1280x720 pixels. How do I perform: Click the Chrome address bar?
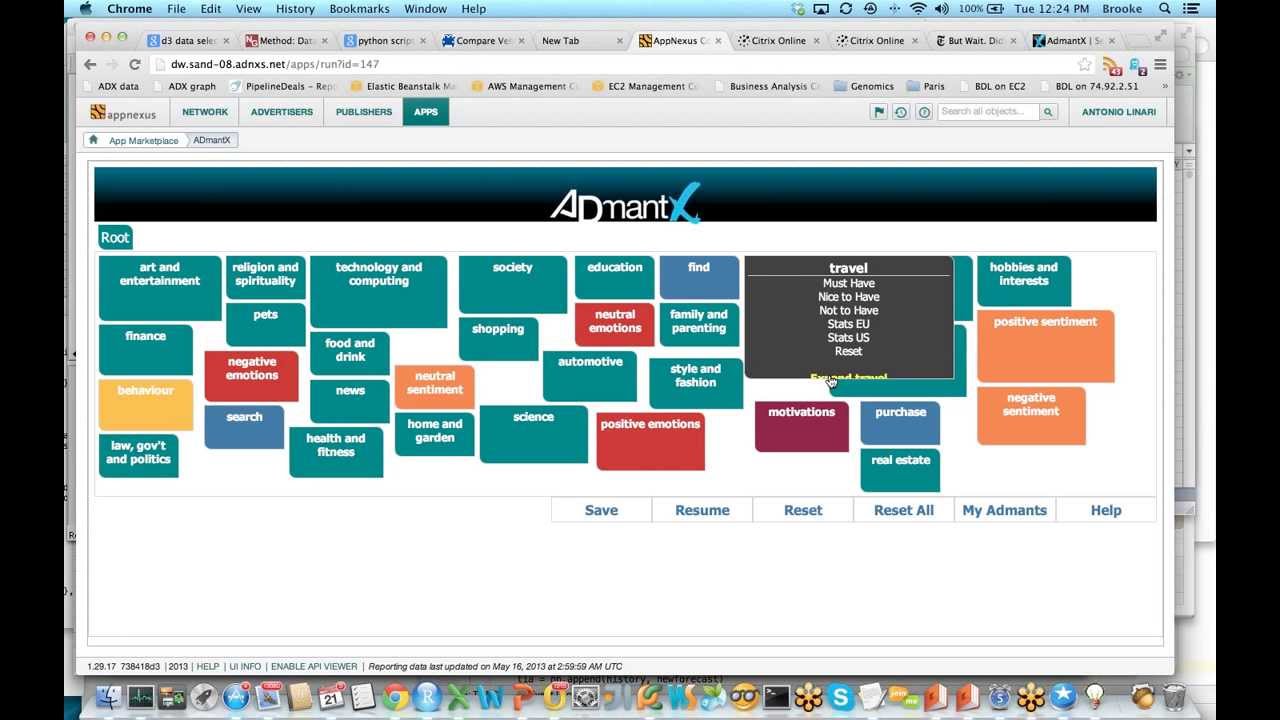620,64
